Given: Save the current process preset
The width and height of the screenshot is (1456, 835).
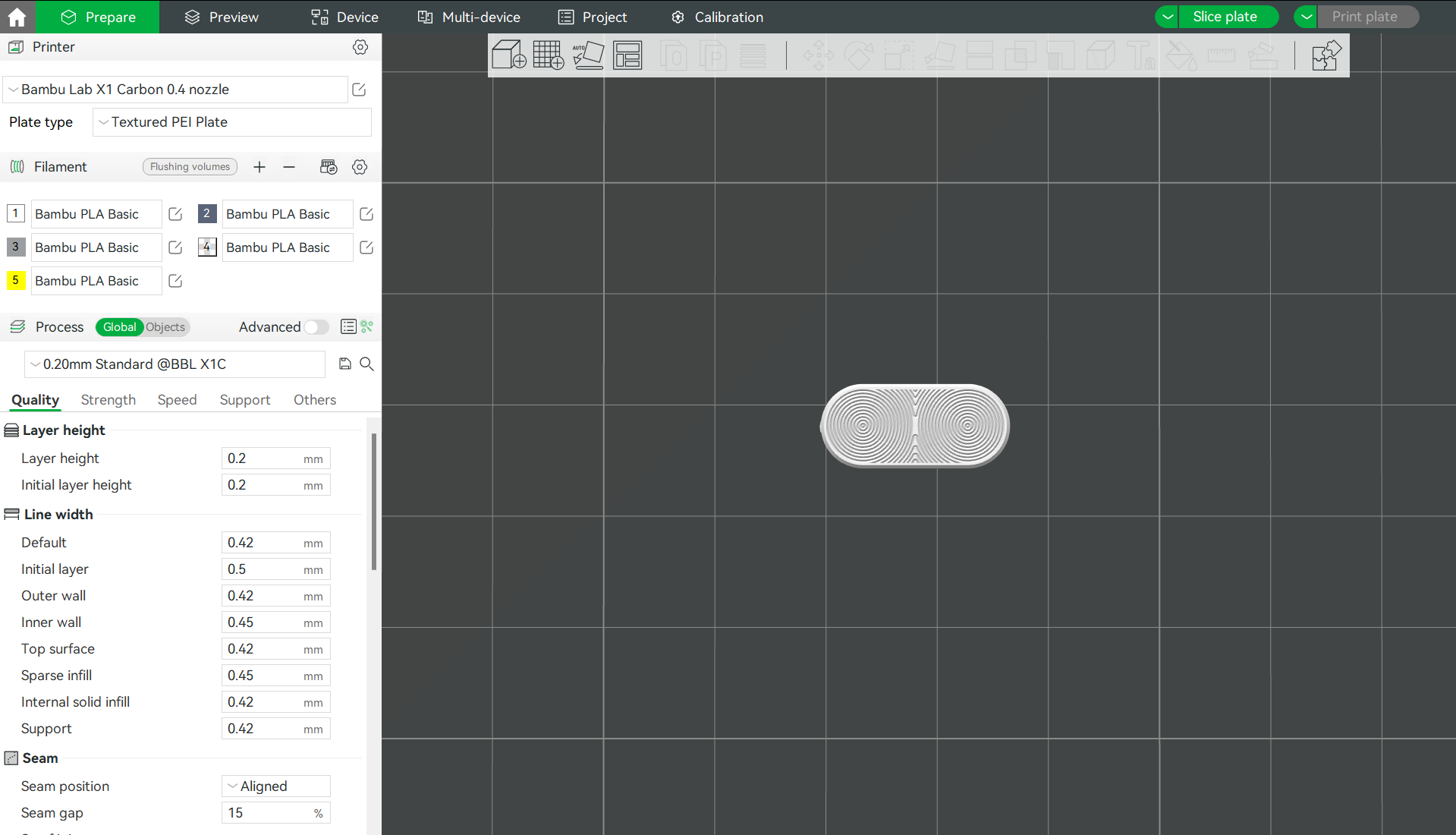Looking at the screenshot, I should tap(345, 364).
